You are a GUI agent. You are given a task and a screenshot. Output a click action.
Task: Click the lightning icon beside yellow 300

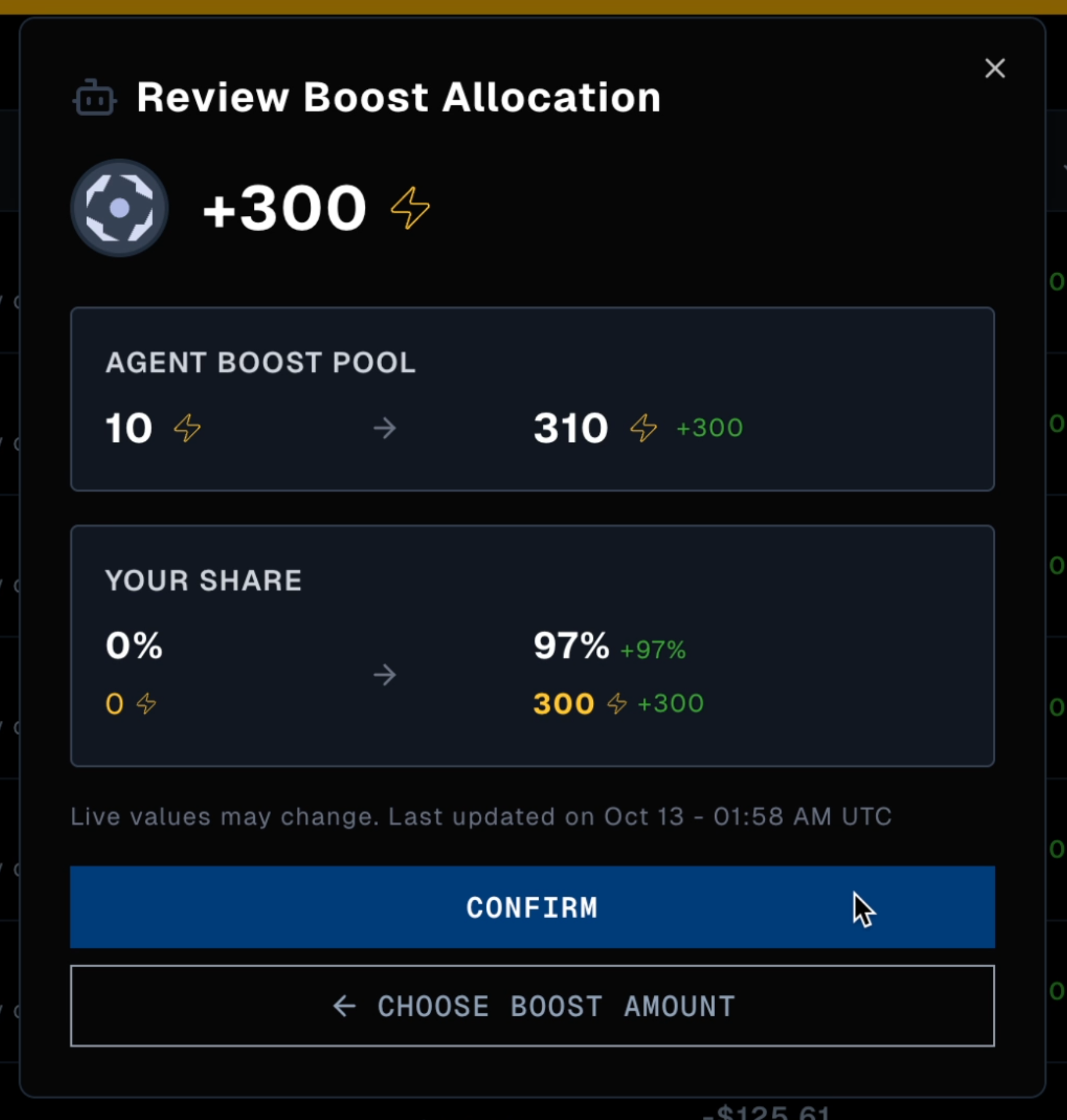tap(617, 704)
